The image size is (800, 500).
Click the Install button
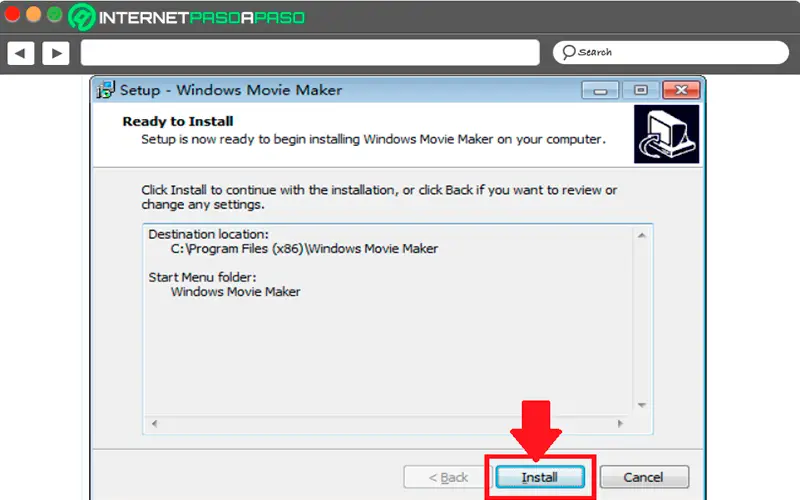tap(540, 477)
